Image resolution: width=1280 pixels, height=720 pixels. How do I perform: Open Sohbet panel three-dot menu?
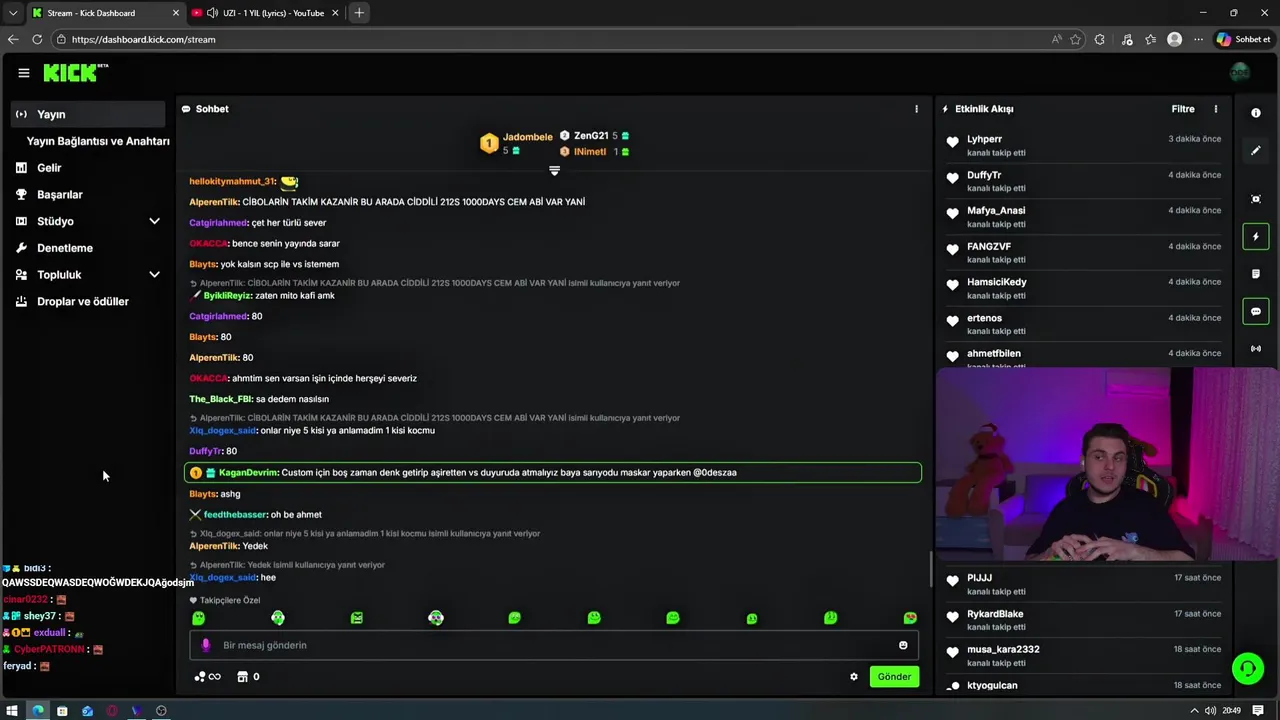[x=916, y=109]
